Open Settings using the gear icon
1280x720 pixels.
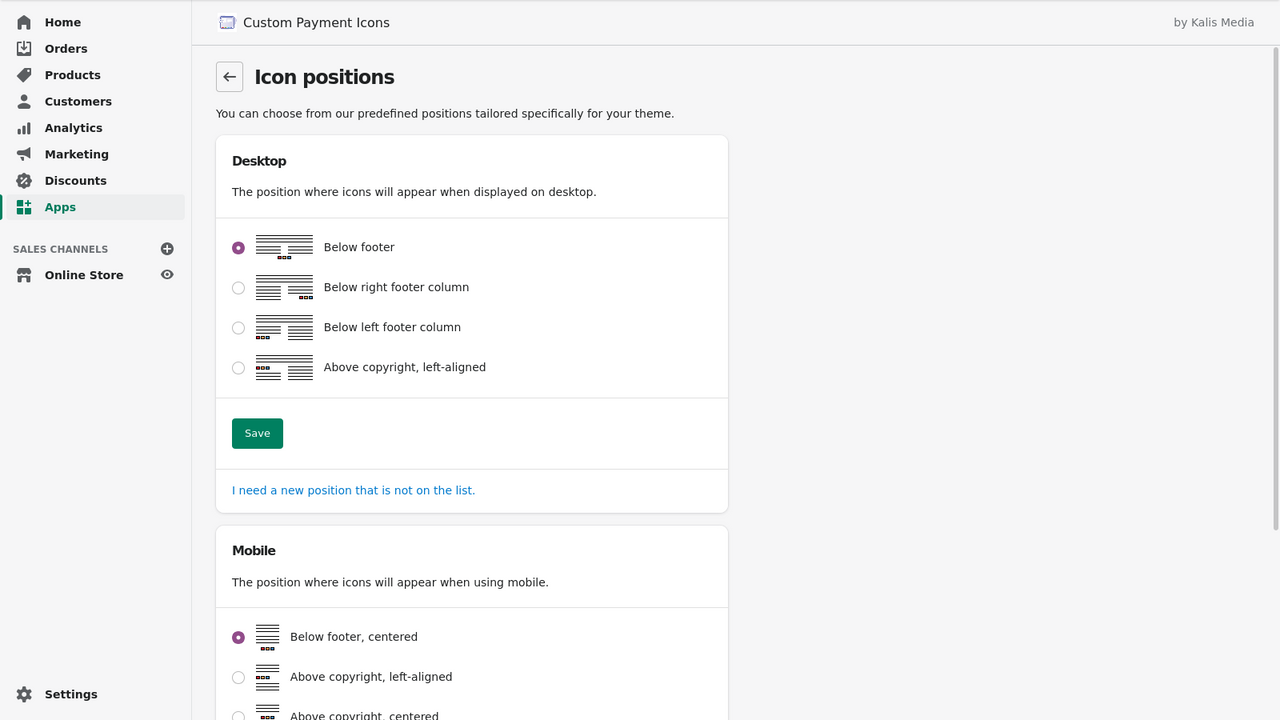click(22, 694)
